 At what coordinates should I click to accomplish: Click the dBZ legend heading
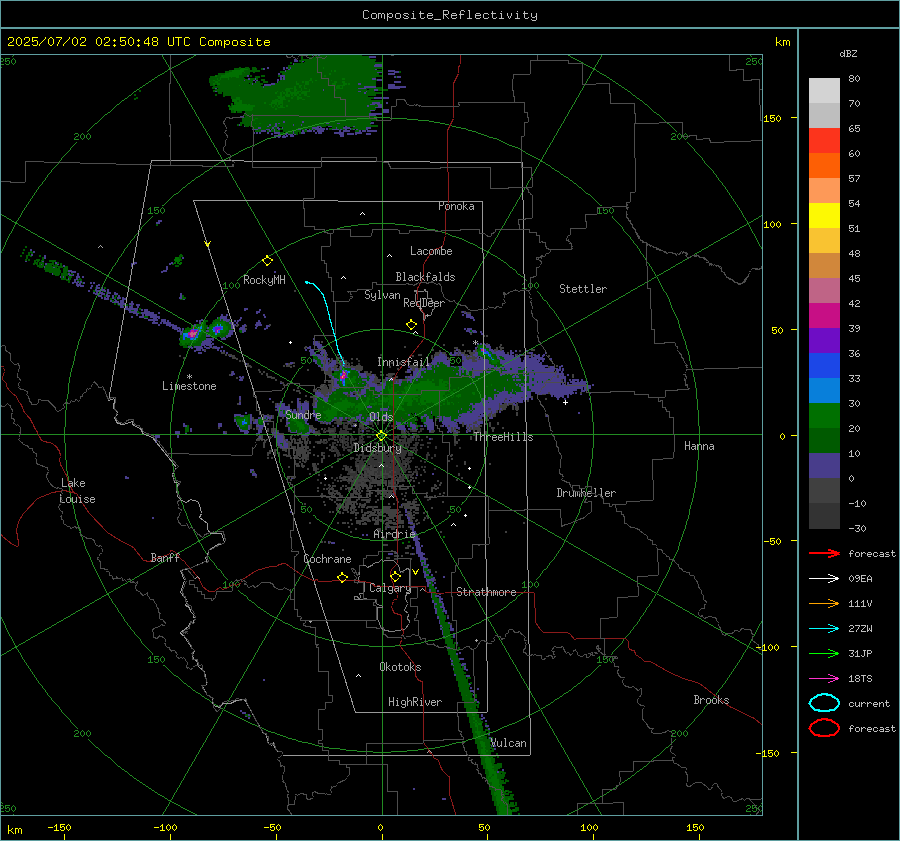848,53
